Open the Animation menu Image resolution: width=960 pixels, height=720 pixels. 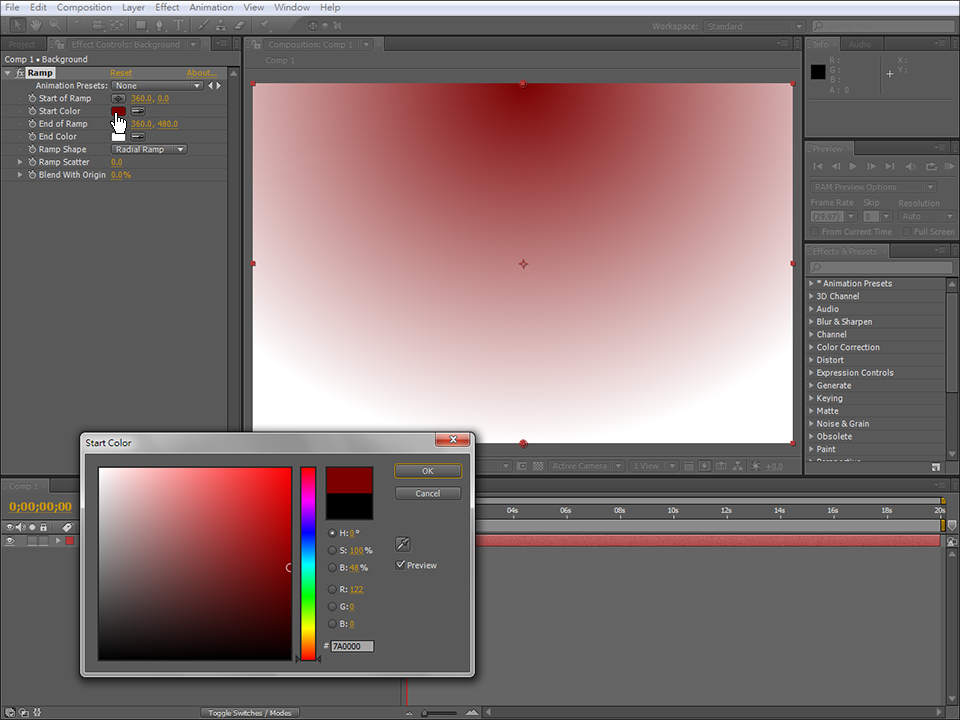coord(211,7)
